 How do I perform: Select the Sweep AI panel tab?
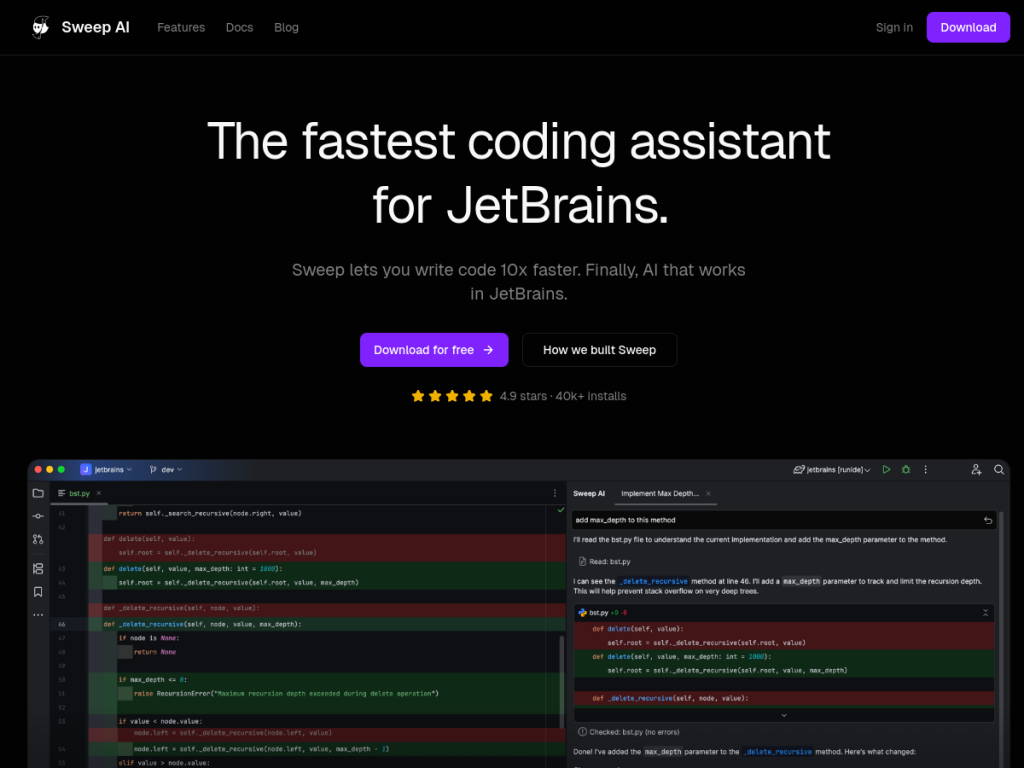pos(589,494)
